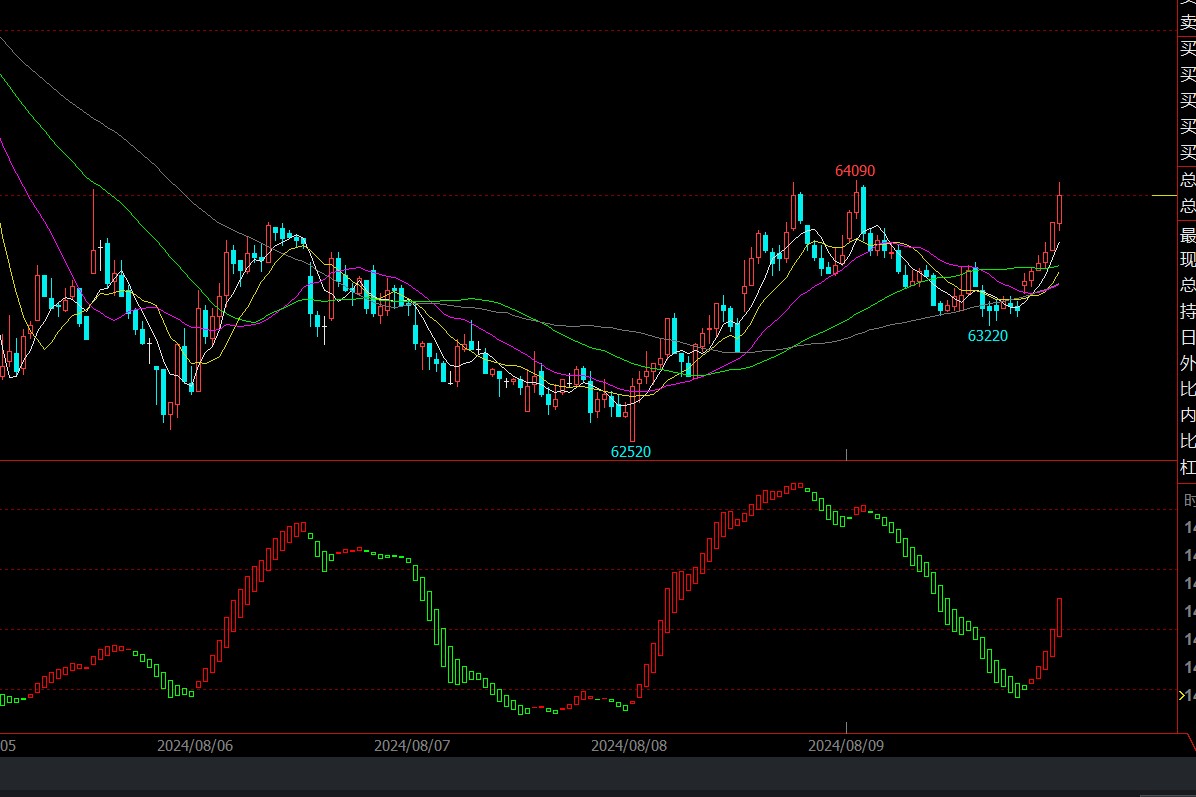1196x797 pixels.
Task: Select the 2024/08/07 date axis label
Action: [412, 746]
